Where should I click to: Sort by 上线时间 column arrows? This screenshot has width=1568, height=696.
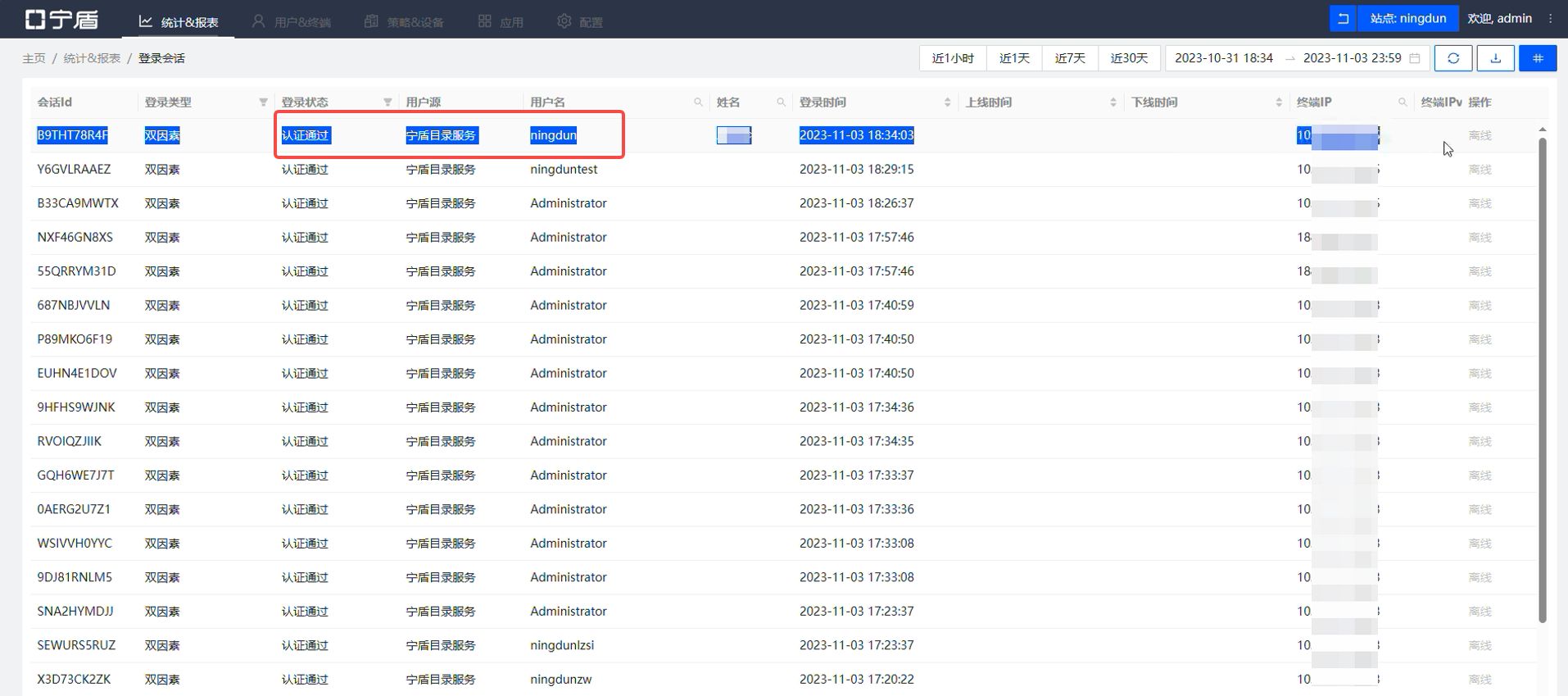[1113, 102]
